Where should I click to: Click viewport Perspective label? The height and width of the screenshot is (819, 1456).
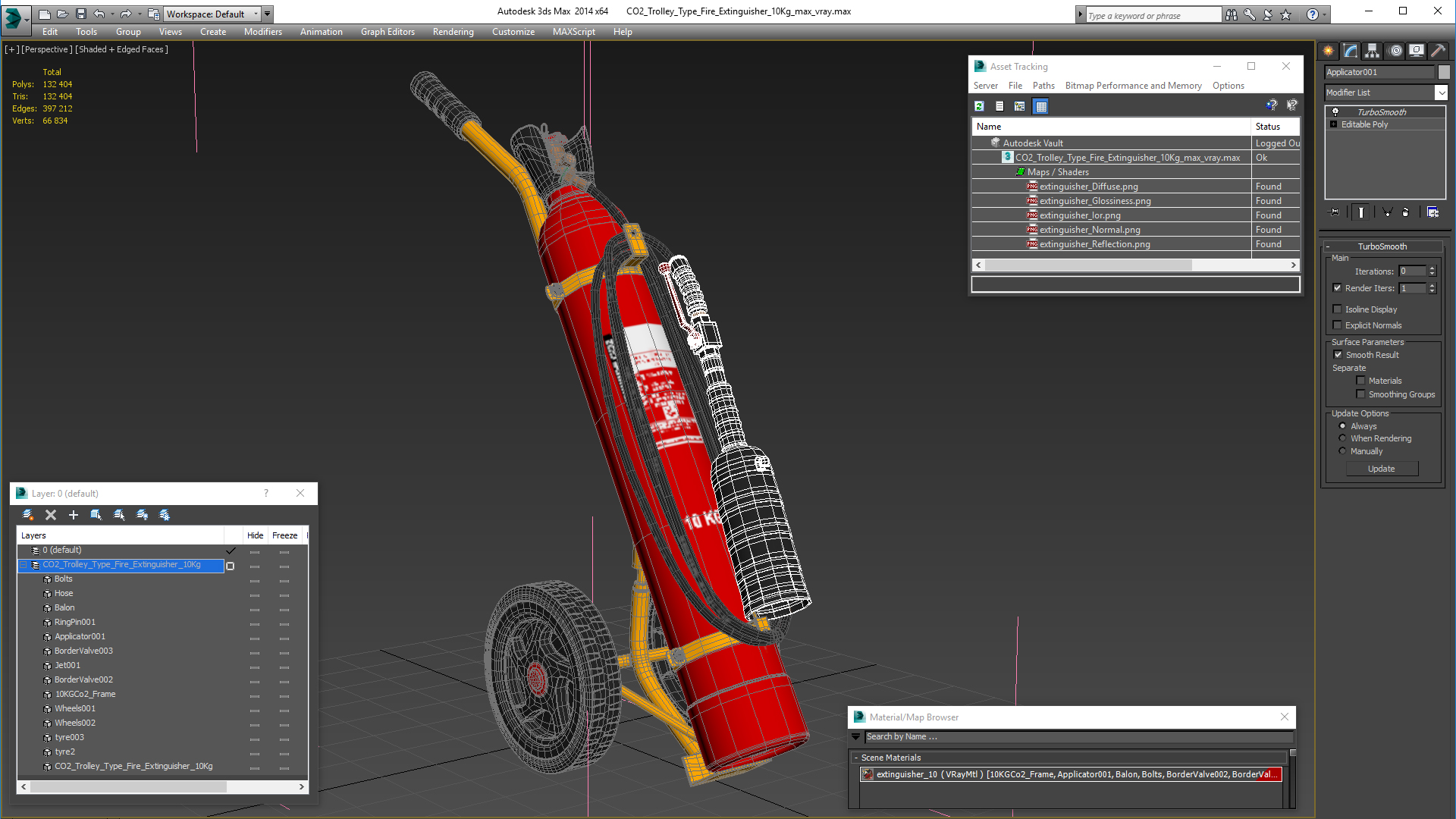click(47, 49)
